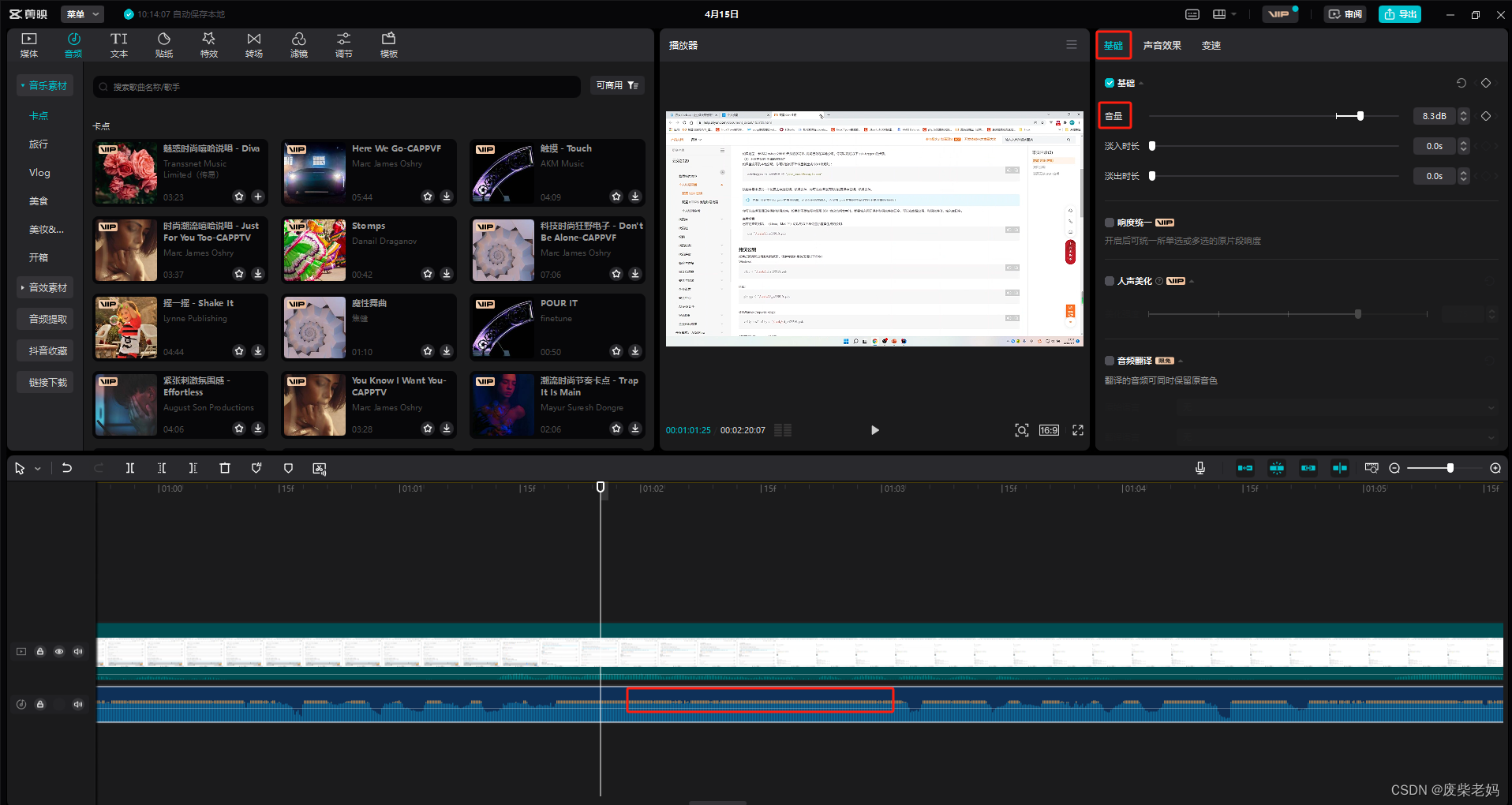This screenshot has height=805, width=1512.
Task: Click the trash delete icon in timeline toolbar
Action: click(x=225, y=468)
